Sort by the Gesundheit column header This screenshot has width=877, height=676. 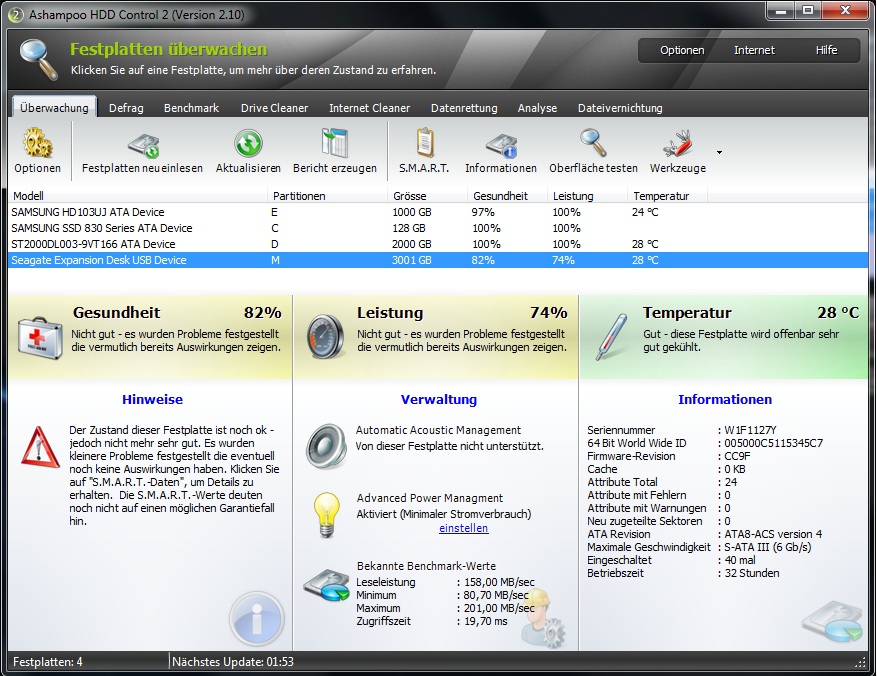(507, 196)
